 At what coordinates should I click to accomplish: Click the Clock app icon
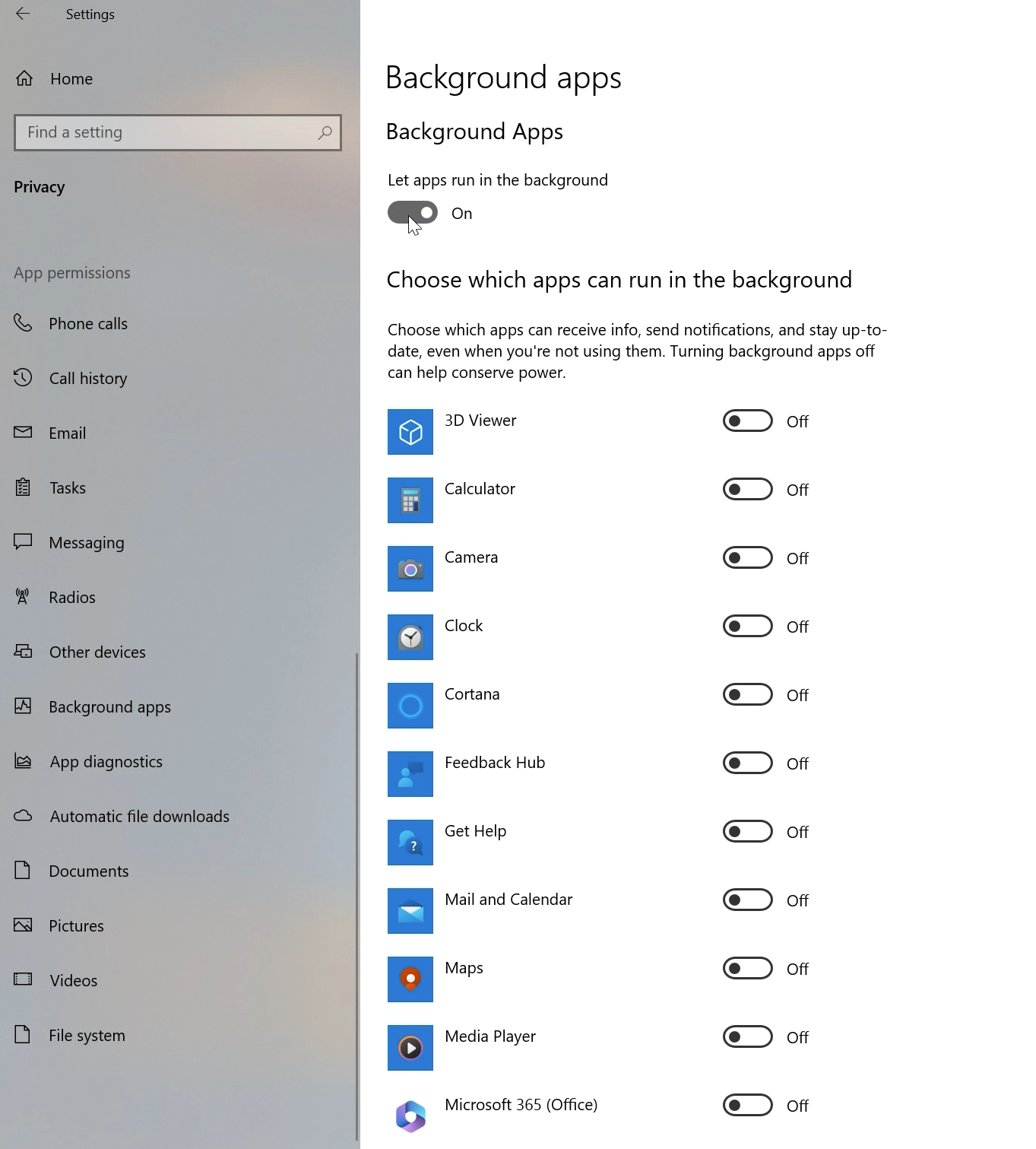click(410, 637)
